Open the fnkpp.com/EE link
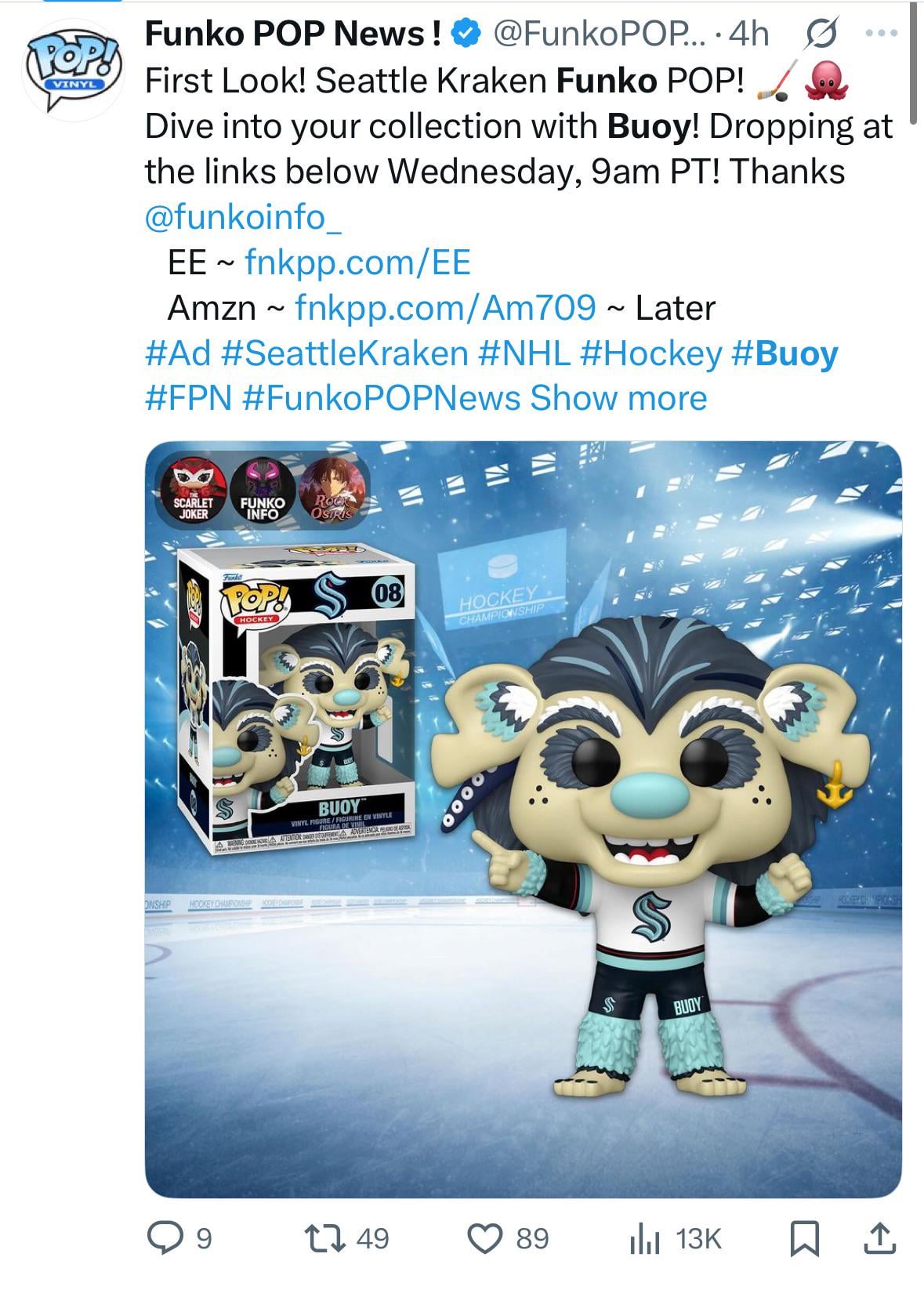The width and height of the screenshot is (924, 1290). coord(357,262)
